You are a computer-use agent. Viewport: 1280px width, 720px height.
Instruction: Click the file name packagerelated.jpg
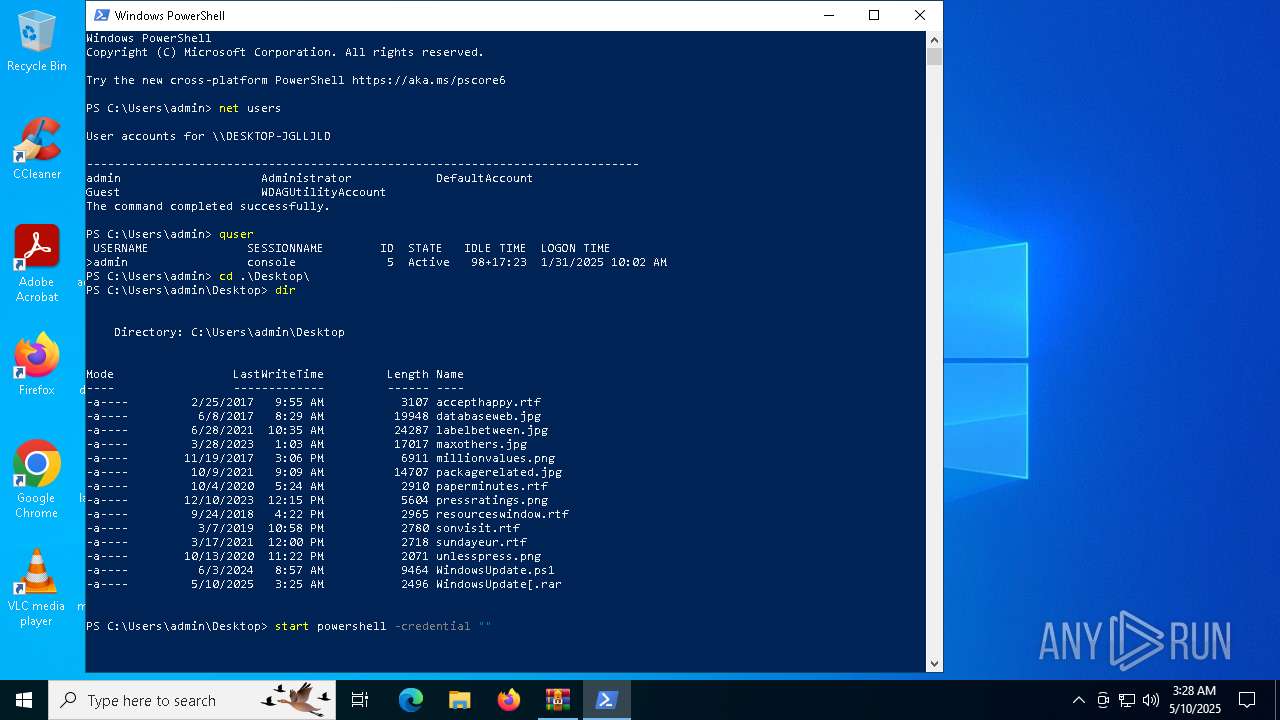point(499,472)
